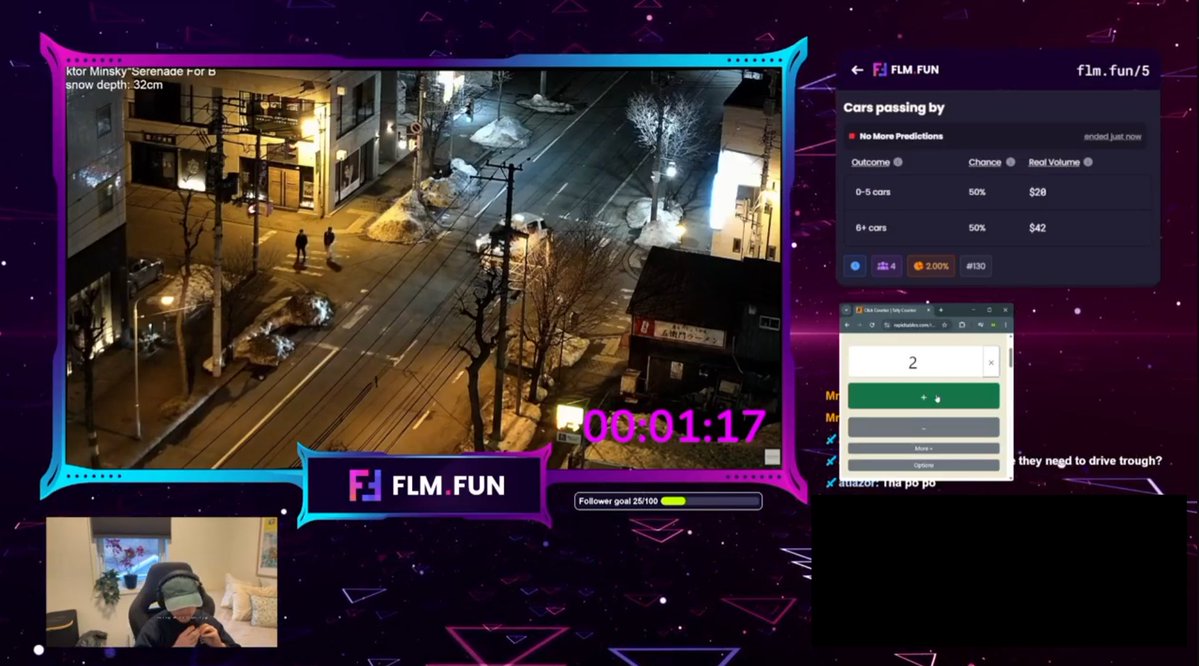This screenshot has width=1199, height=666.
Task: Click the #130 market number badge
Action: tap(976, 266)
